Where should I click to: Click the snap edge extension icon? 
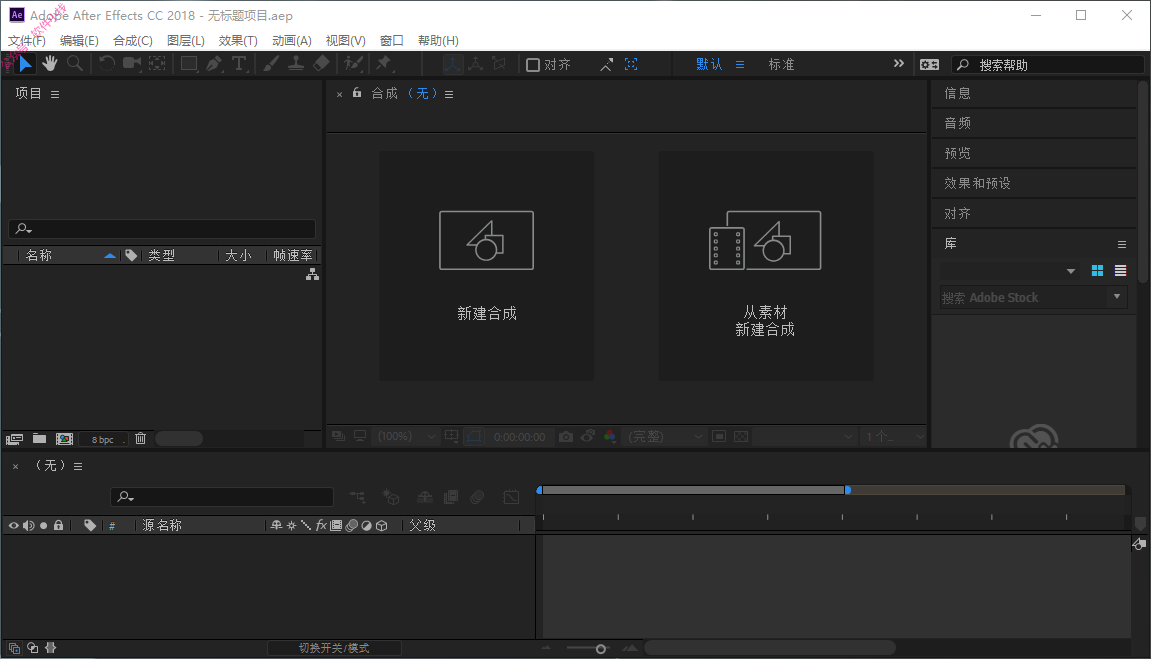[606, 65]
